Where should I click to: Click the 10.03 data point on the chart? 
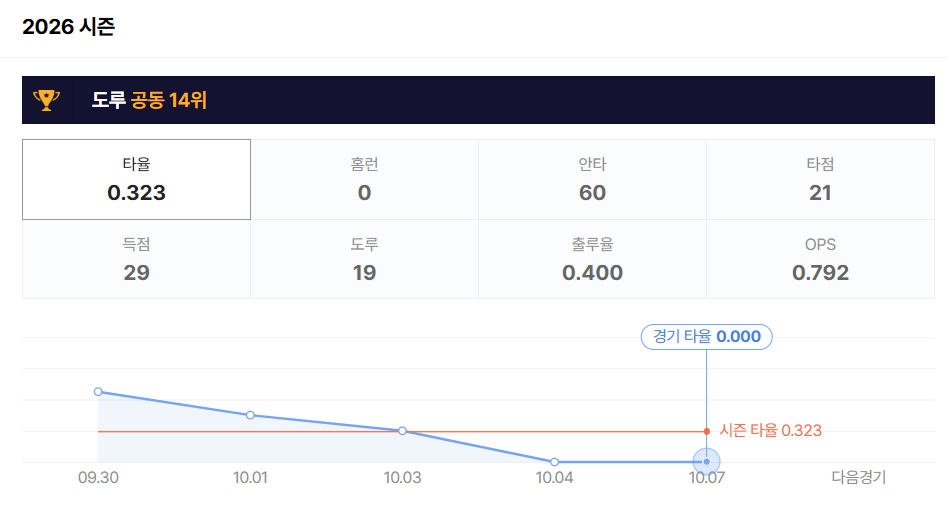pos(402,431)
